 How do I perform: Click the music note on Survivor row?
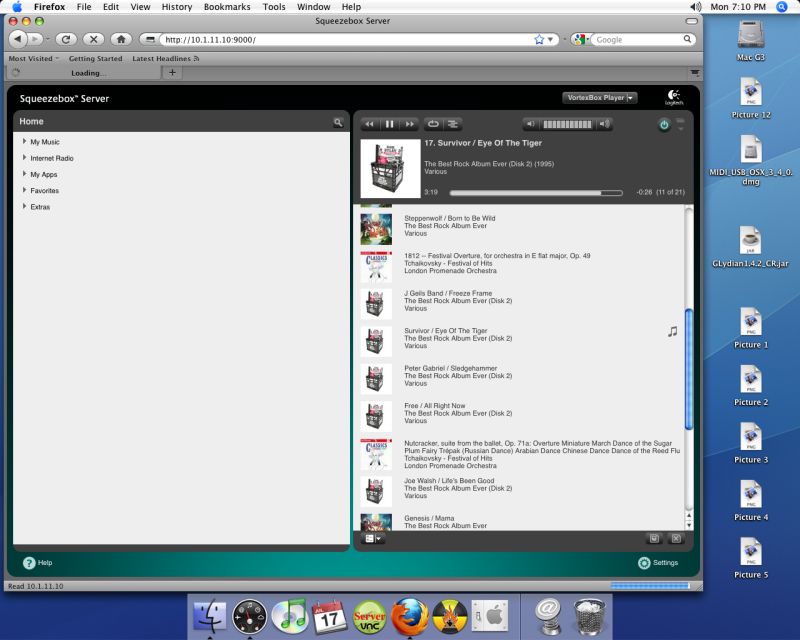click(673, 332)
